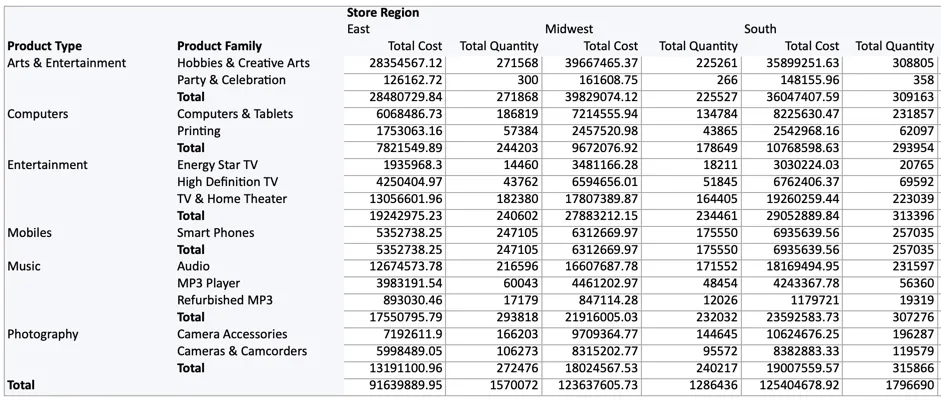Click the South region column header

click(760, 29)
